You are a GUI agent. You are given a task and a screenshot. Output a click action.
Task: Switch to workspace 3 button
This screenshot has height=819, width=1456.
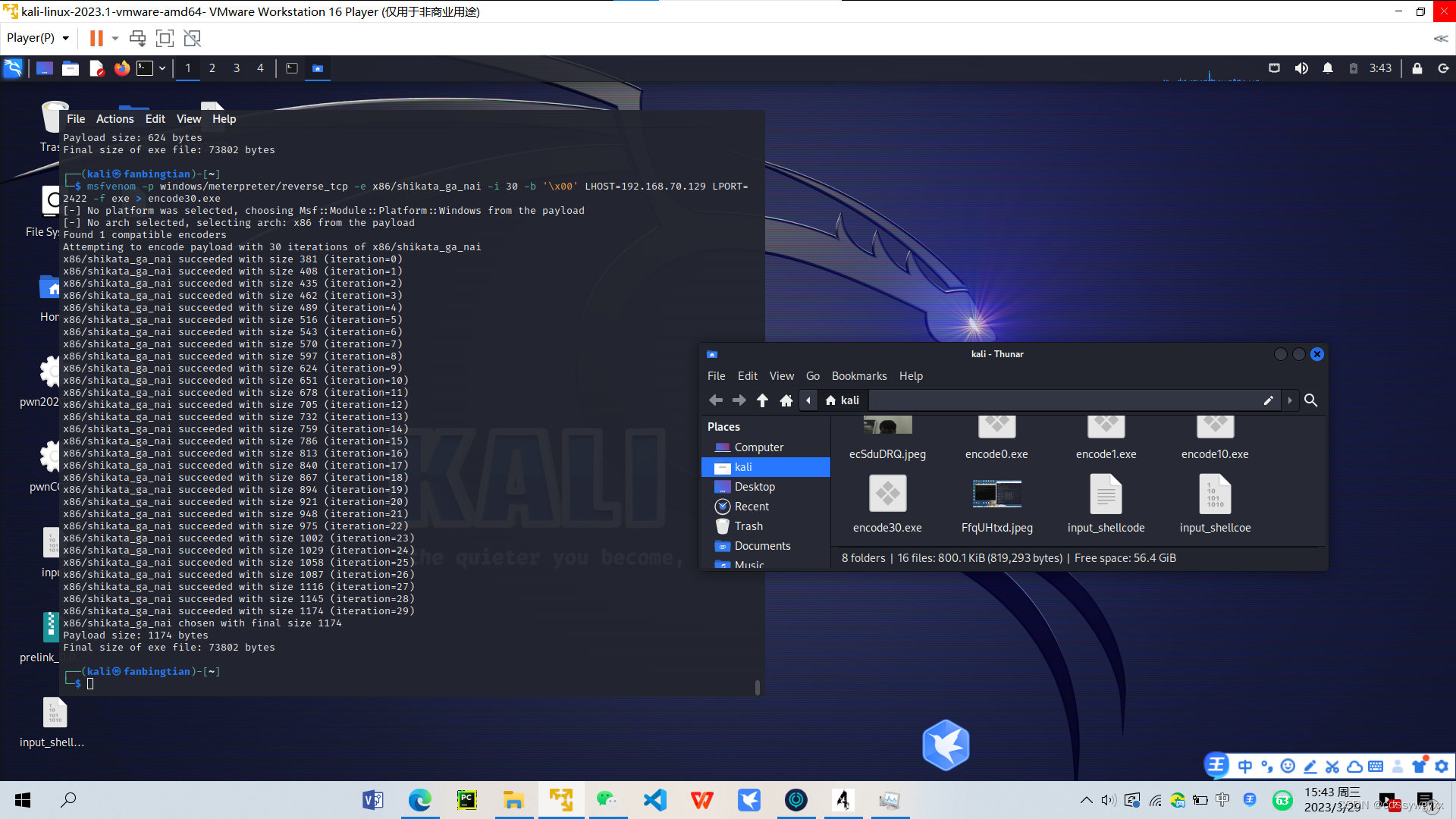pyautogui.click(x=237, y=68)
